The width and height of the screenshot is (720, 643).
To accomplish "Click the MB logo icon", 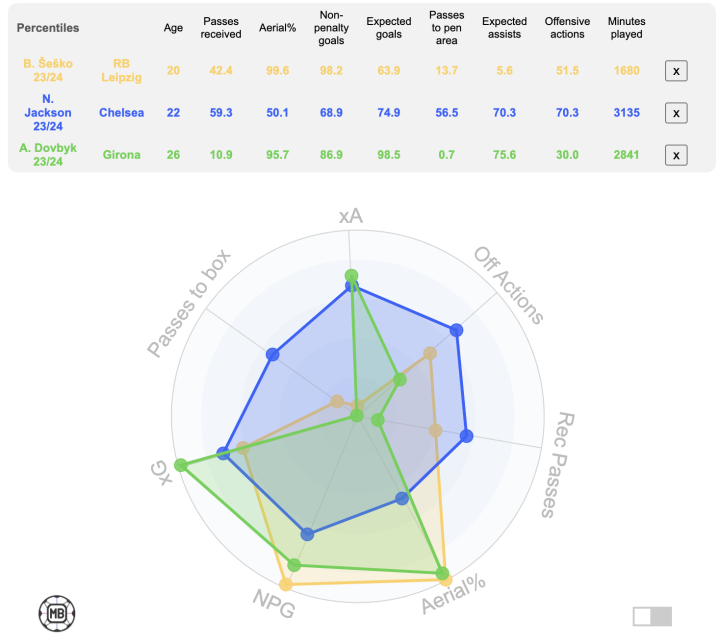I will pyautogui.click(x=57, y=612).
